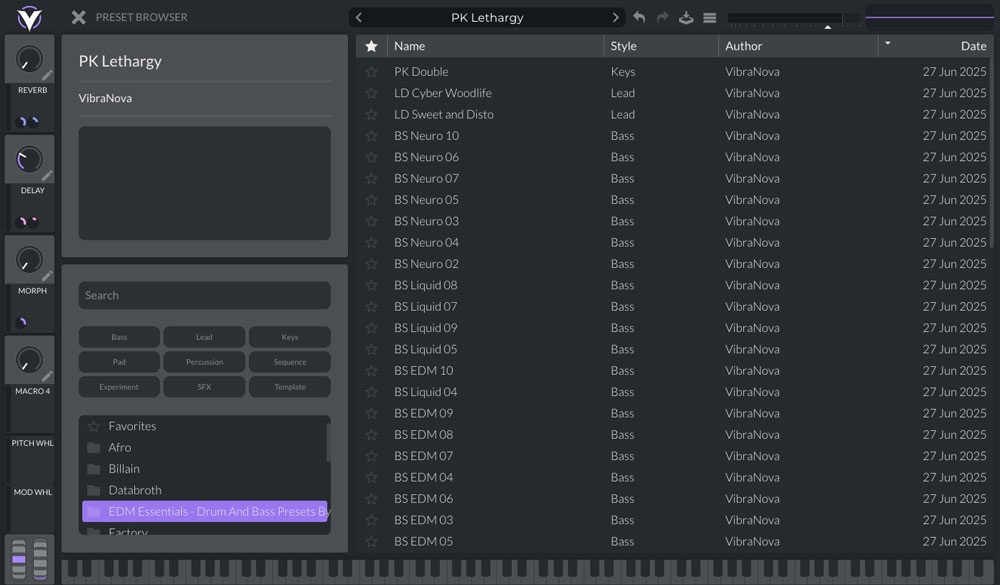
Task: Open the Favorites folder entry
Action: pos(204,426)
